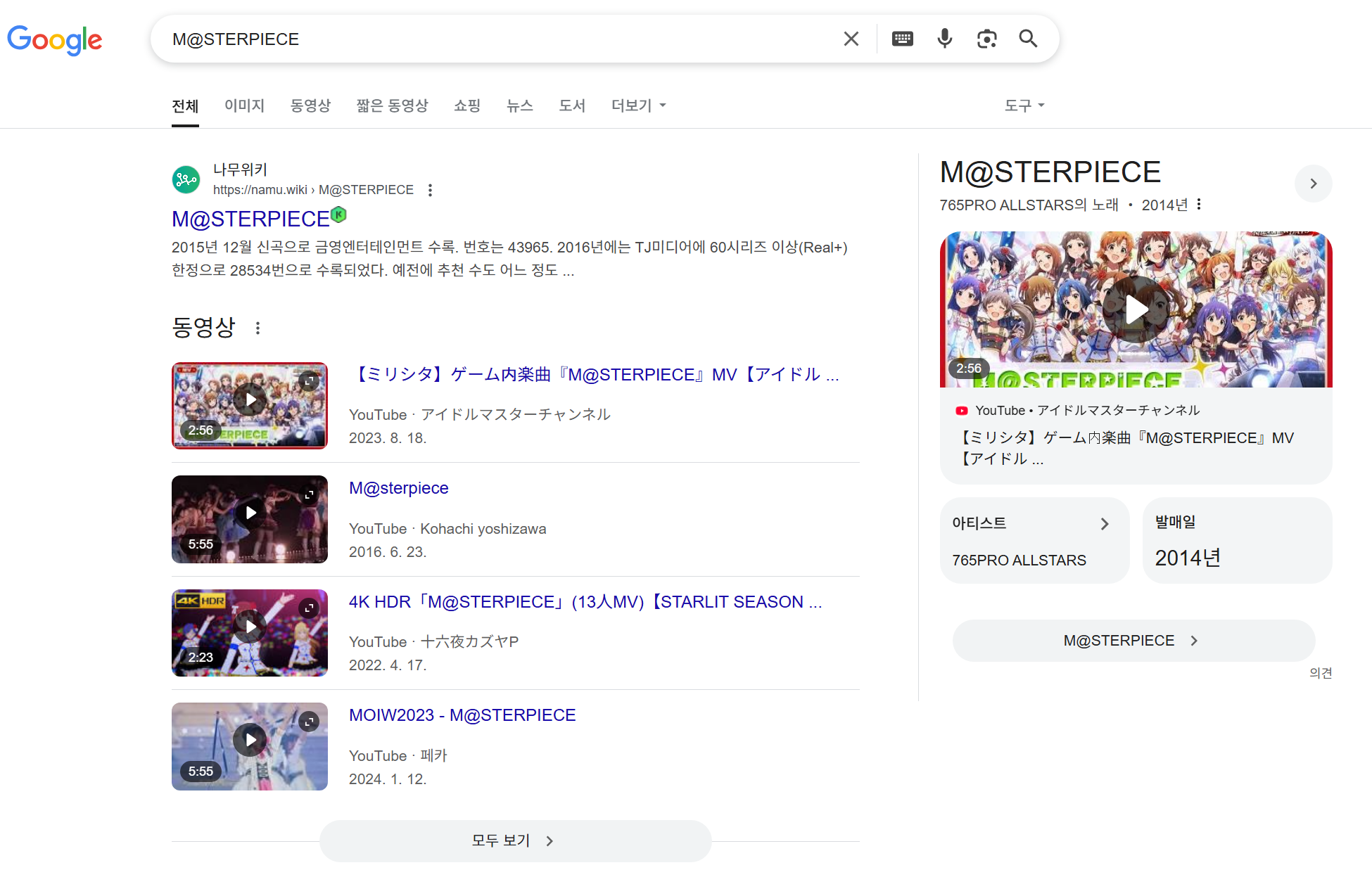Switch to the 뉴스 tab

coord(520,105)
